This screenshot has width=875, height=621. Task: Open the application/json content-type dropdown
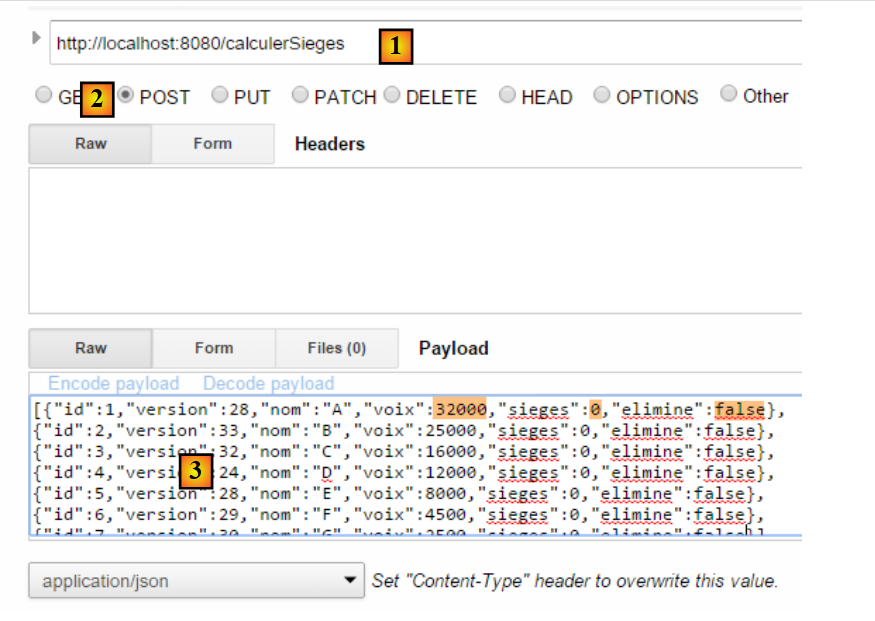(x=196, y=580)
